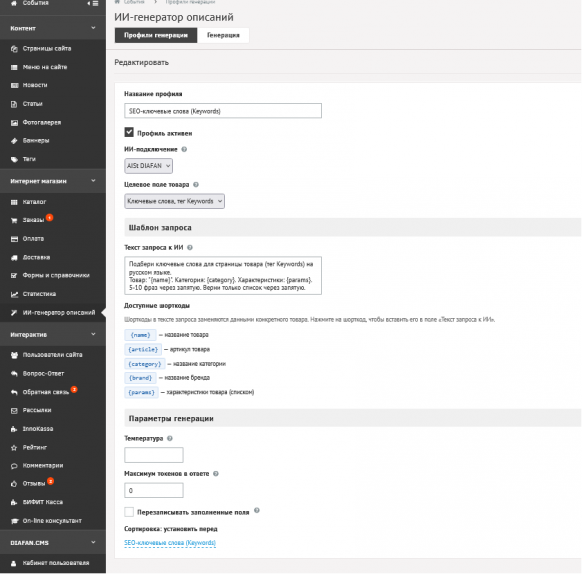
Task: Open Каталог via its grid icon
Action: click(14, 202)
